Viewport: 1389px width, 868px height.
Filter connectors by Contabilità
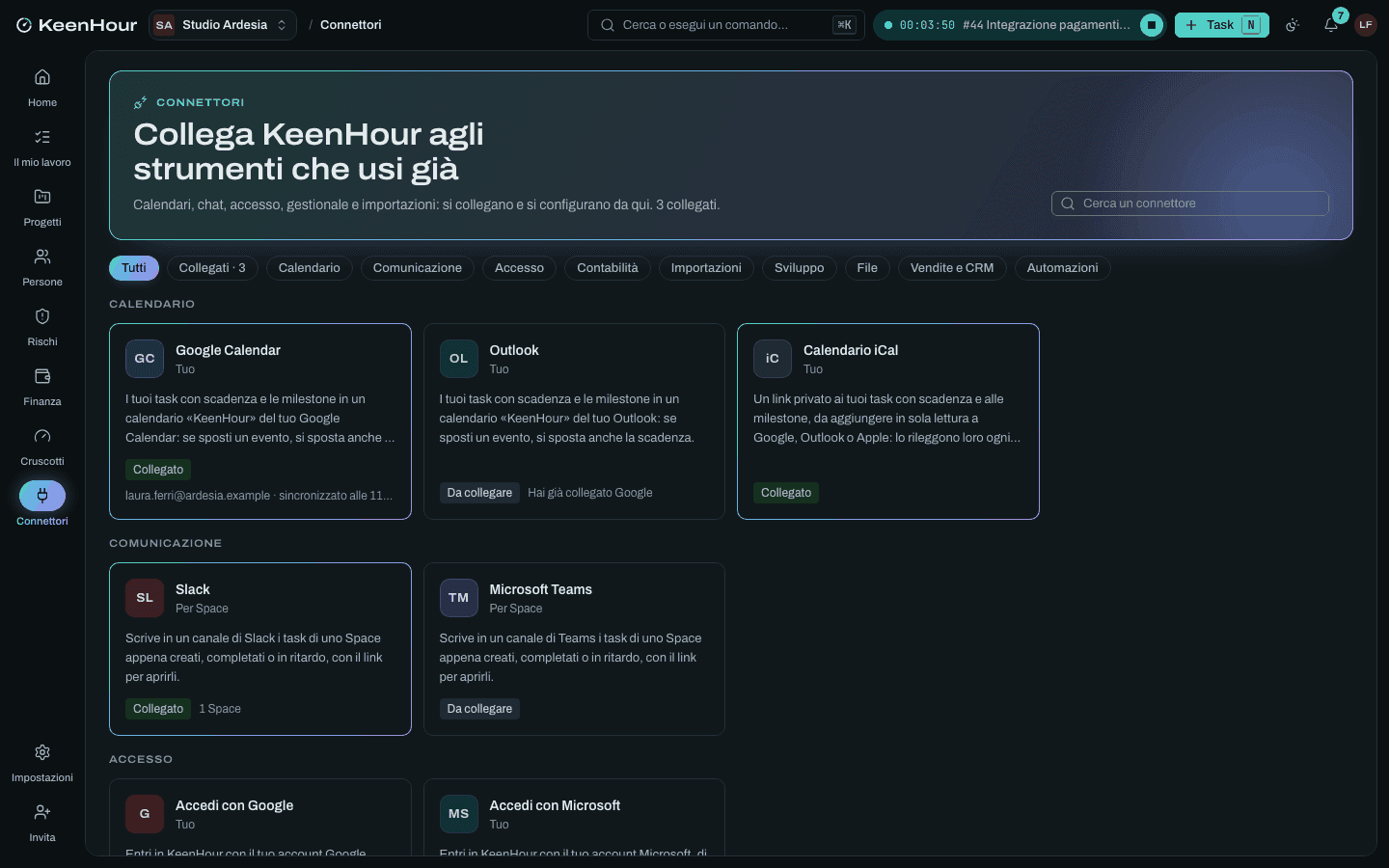pyautogui.click(x=608, y=268)
